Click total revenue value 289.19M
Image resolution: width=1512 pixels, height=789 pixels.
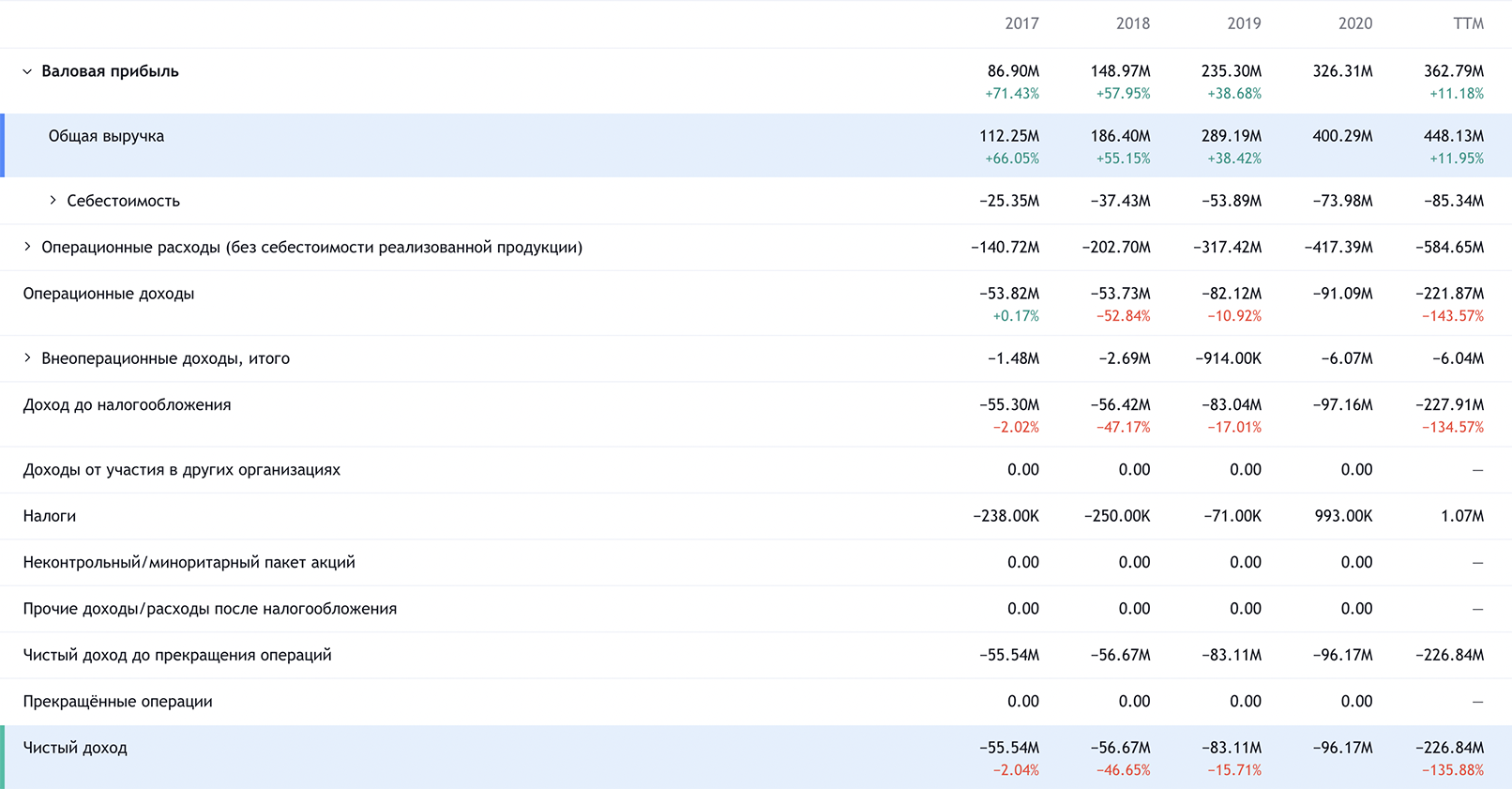tap(1232, 136)
